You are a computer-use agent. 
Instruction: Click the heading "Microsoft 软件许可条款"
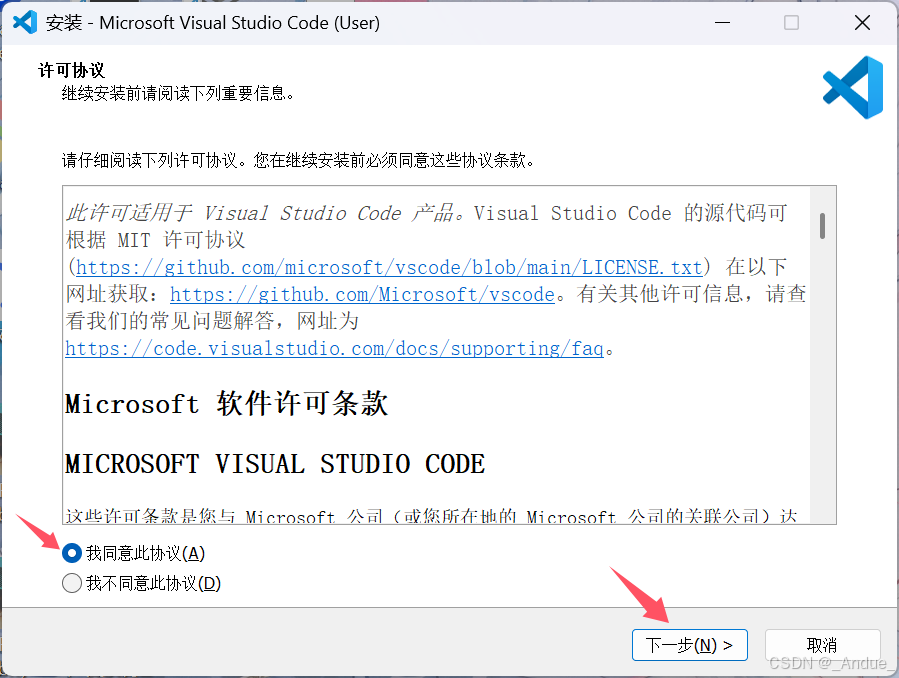pos(226,403)
